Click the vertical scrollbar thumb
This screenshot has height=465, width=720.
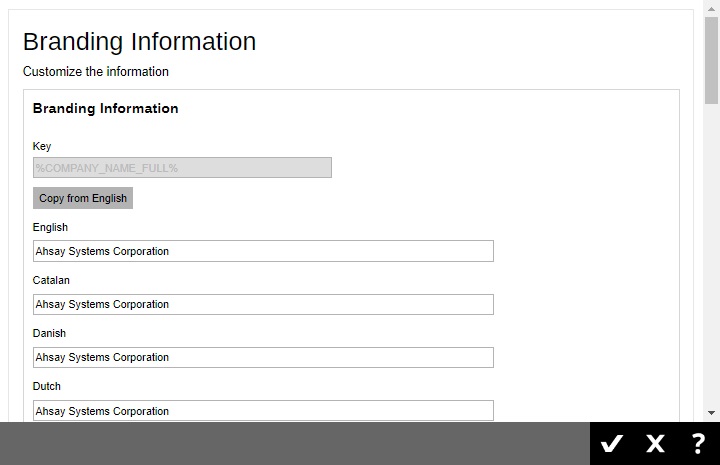tap(711, 60)
